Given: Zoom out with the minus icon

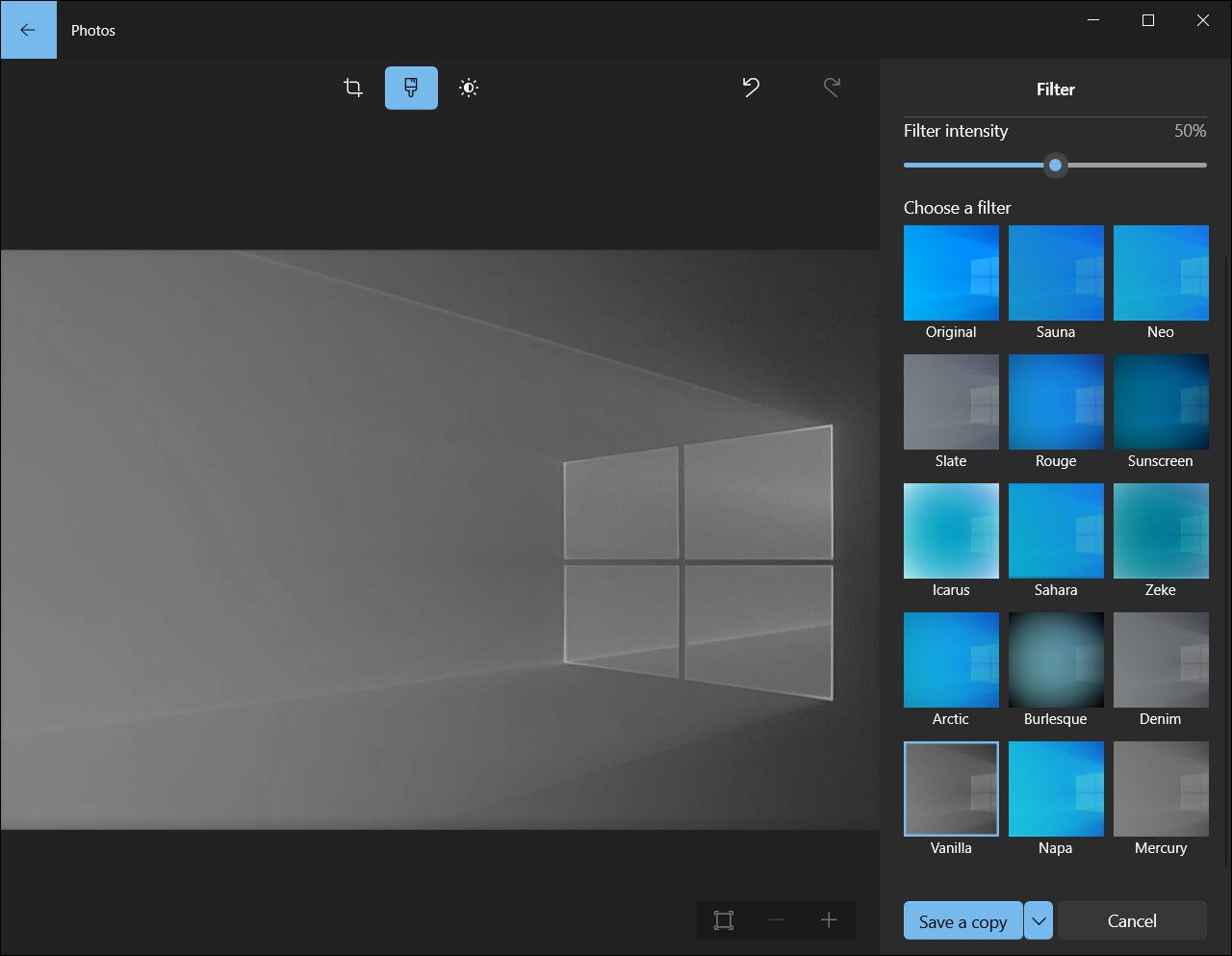Looking at the screenshot, I should (776, 920).
